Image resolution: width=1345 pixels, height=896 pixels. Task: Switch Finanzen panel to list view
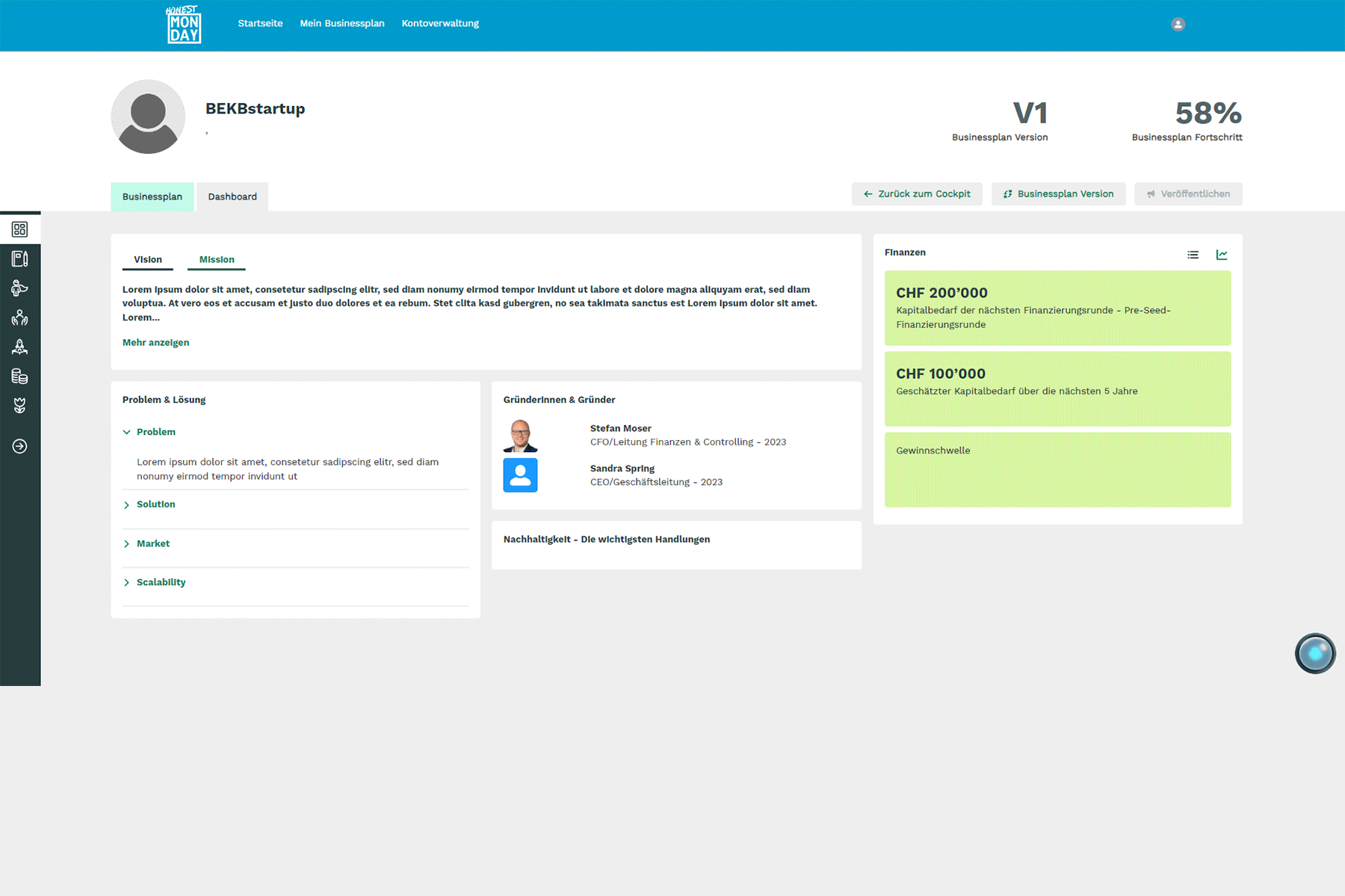tap(1193, 255)
